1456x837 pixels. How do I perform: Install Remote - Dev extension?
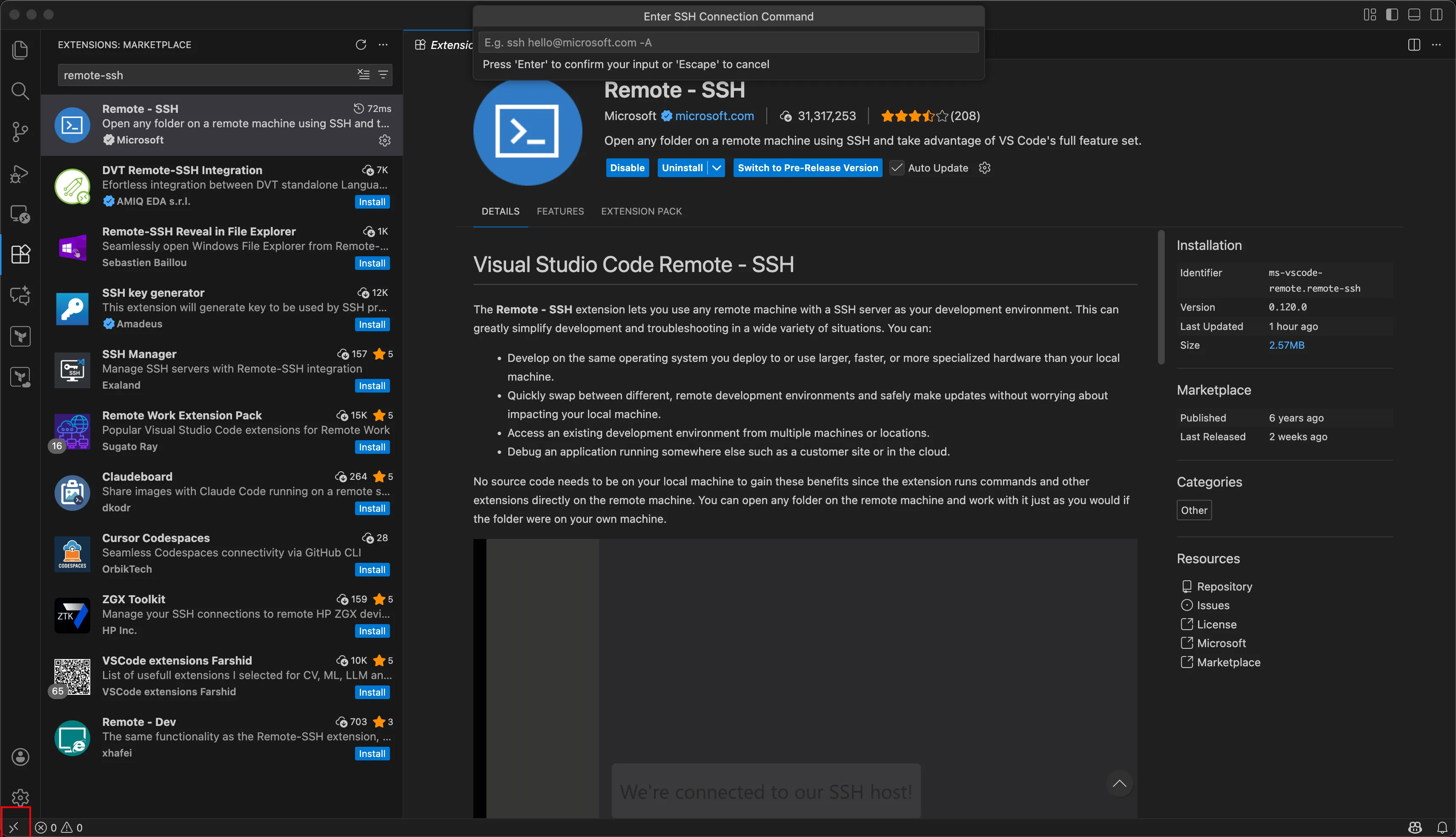[372, 754]
